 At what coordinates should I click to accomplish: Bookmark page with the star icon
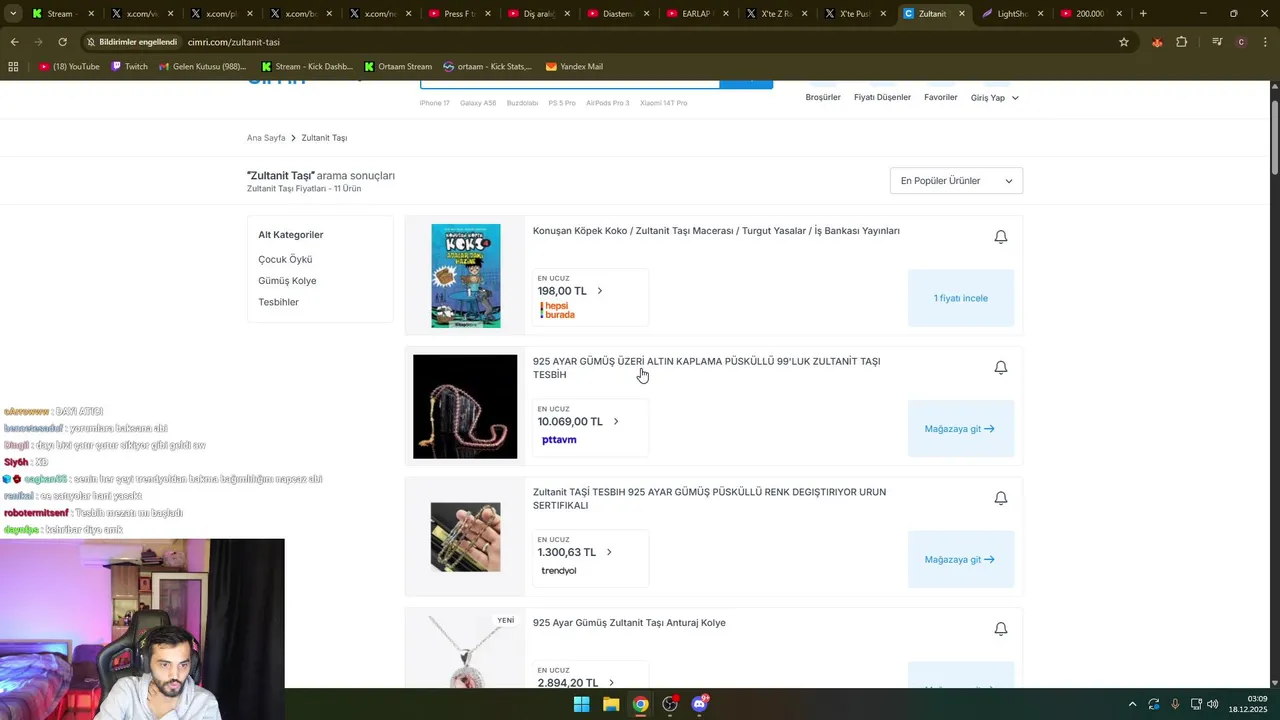coord(1124,42)
